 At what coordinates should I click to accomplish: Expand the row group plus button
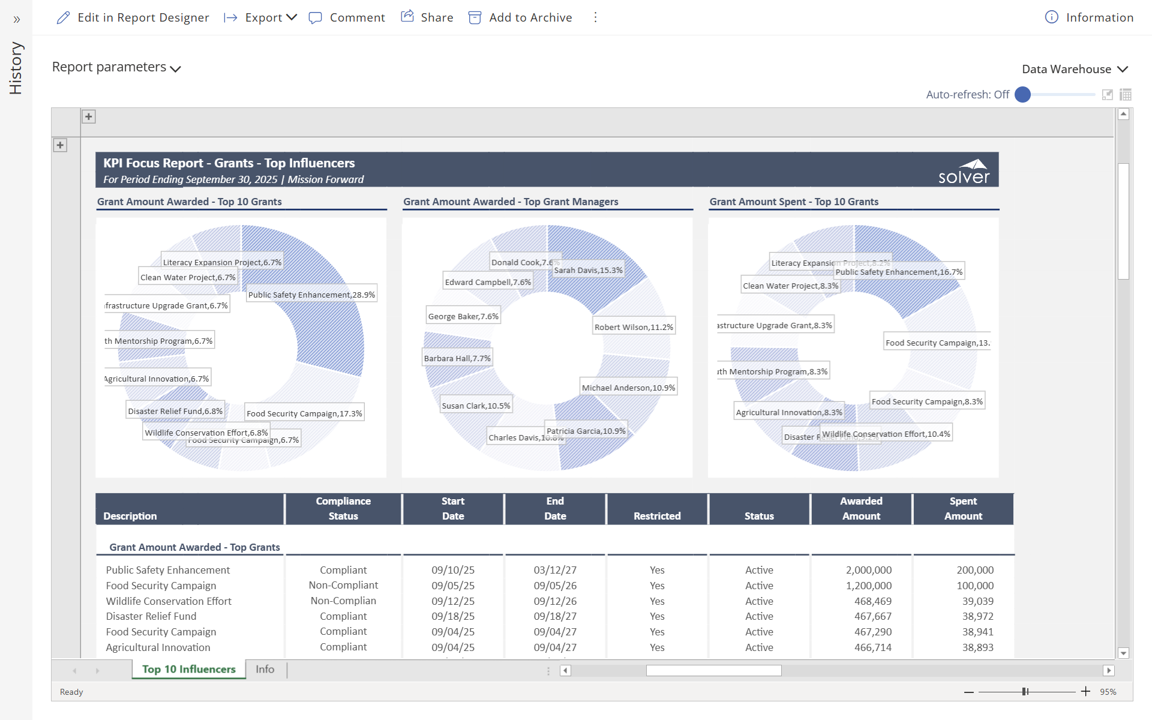click(60, 145)
